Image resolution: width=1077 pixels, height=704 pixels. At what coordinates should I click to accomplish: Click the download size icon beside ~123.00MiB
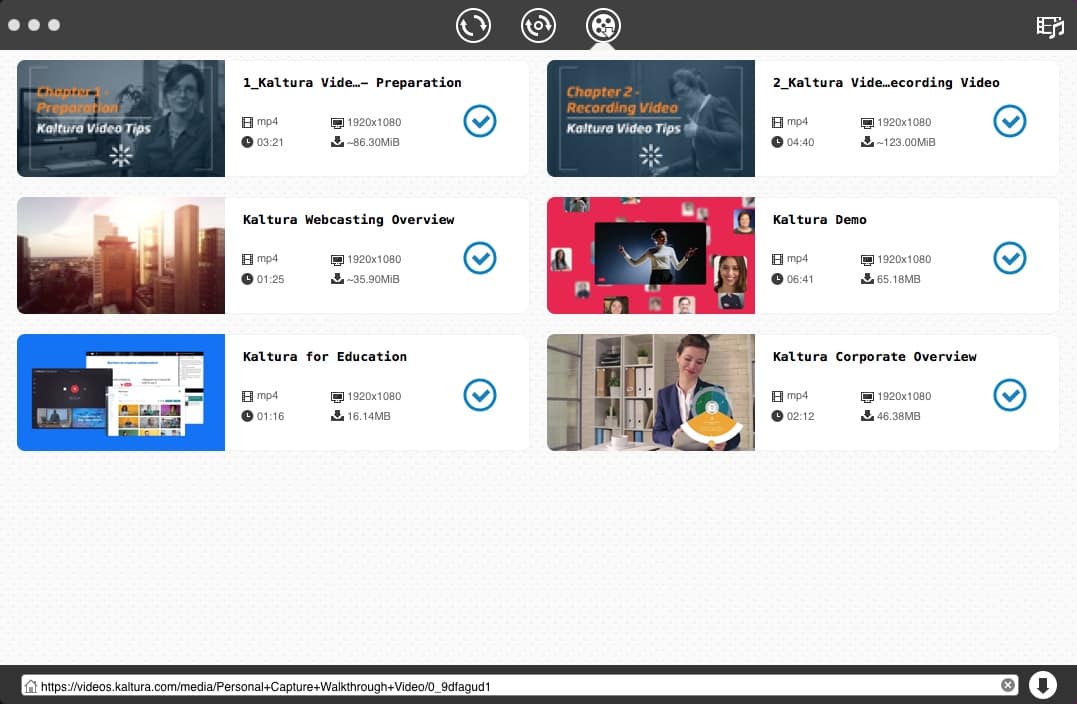click(868, 142)
